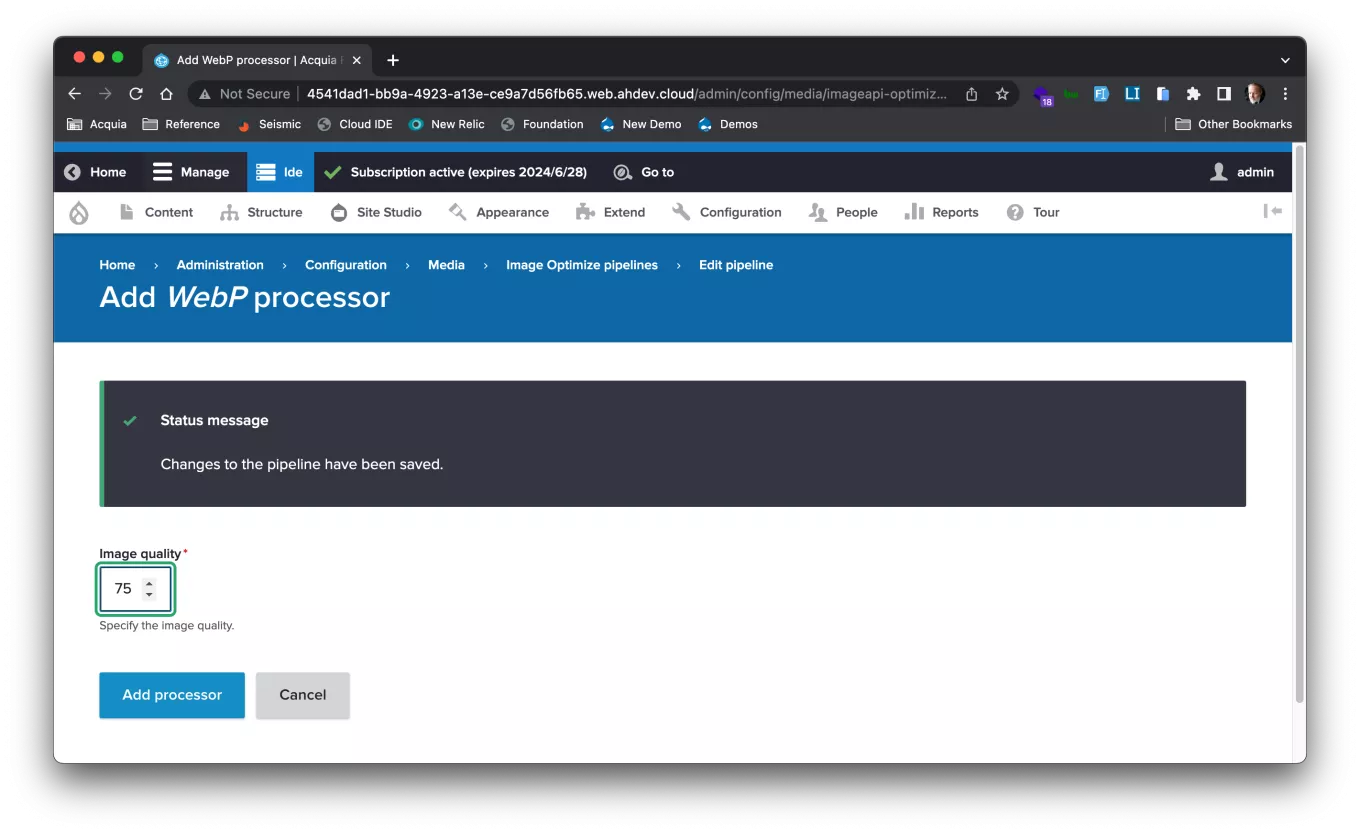Cancel adding the WebP processor

click(302, 694)
